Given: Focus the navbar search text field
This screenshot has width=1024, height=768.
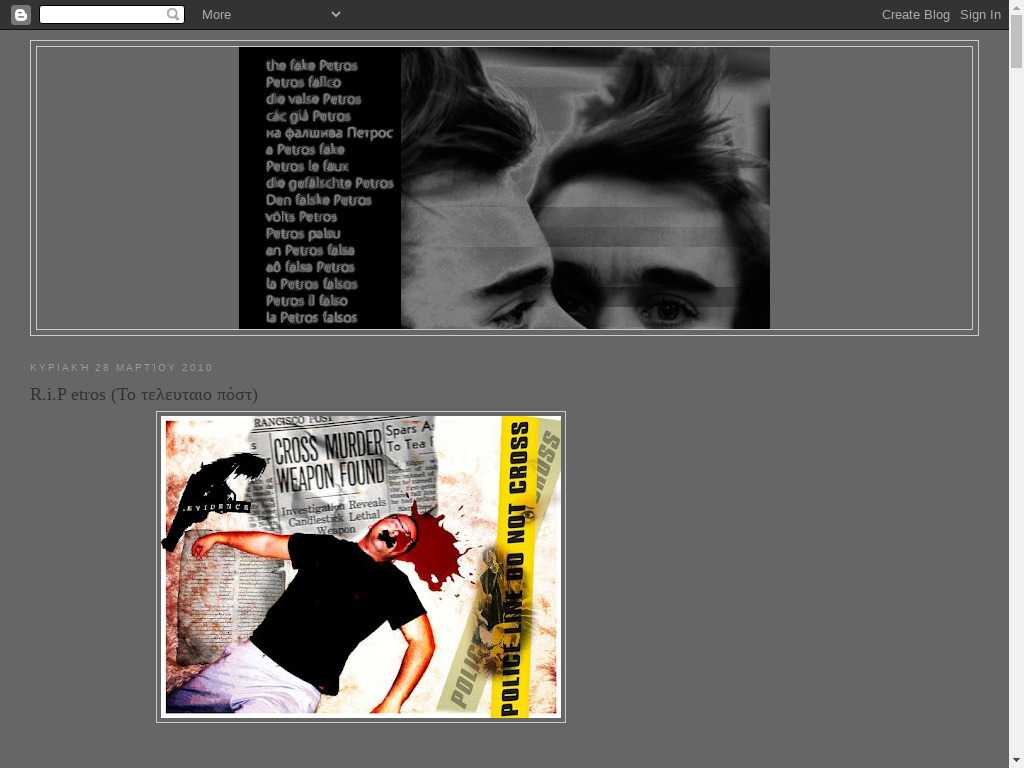Looking at the screenshot, I should coord(102,14).
